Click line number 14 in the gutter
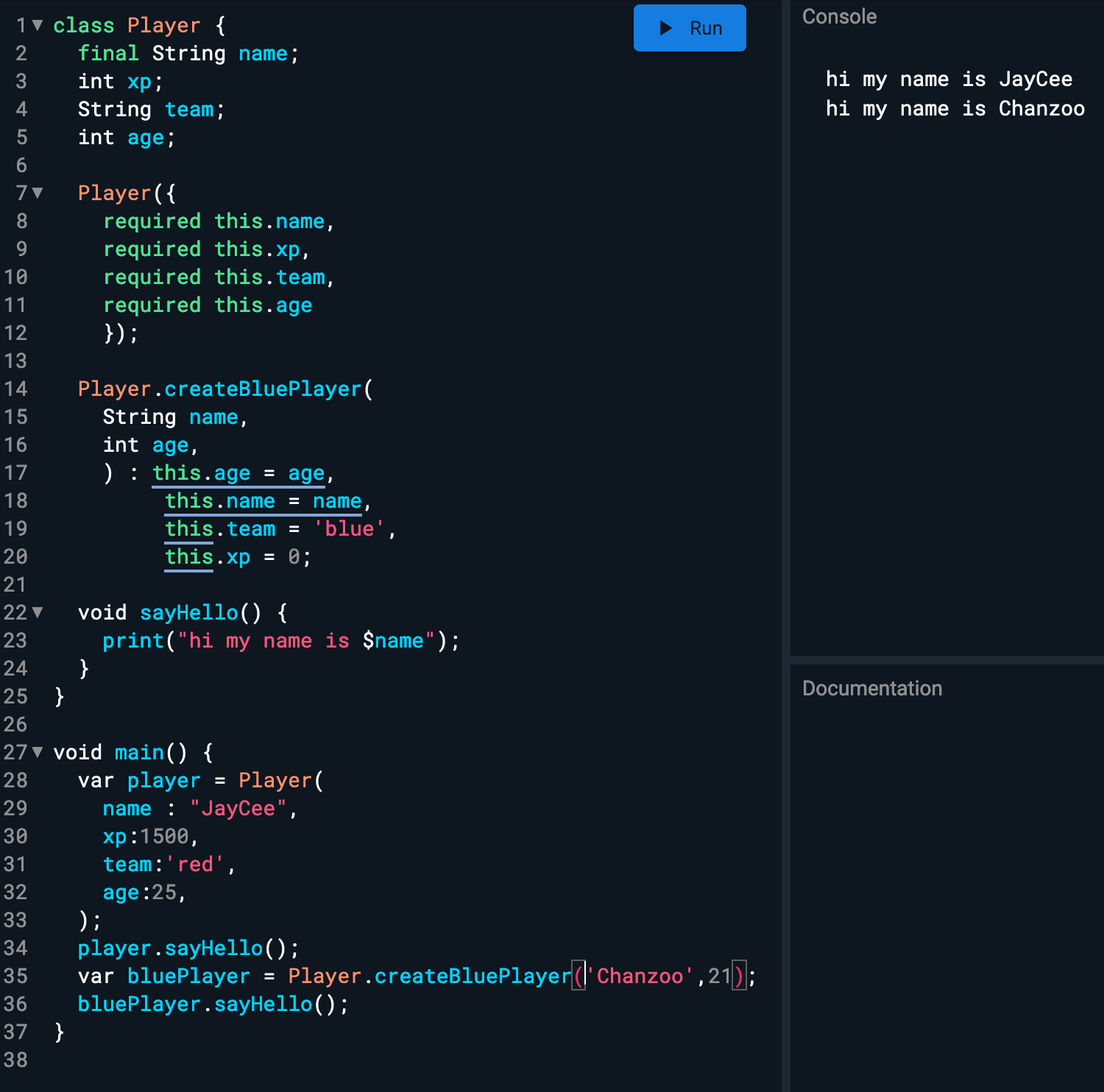1104x1092 pixels. [x=15, y=389]
